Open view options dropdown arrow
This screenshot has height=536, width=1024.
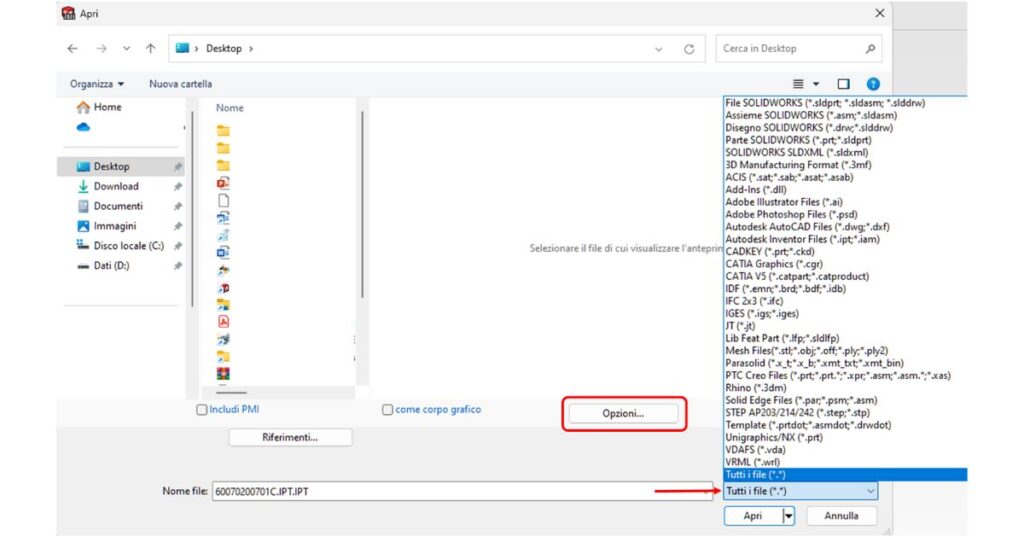point(816,84)
